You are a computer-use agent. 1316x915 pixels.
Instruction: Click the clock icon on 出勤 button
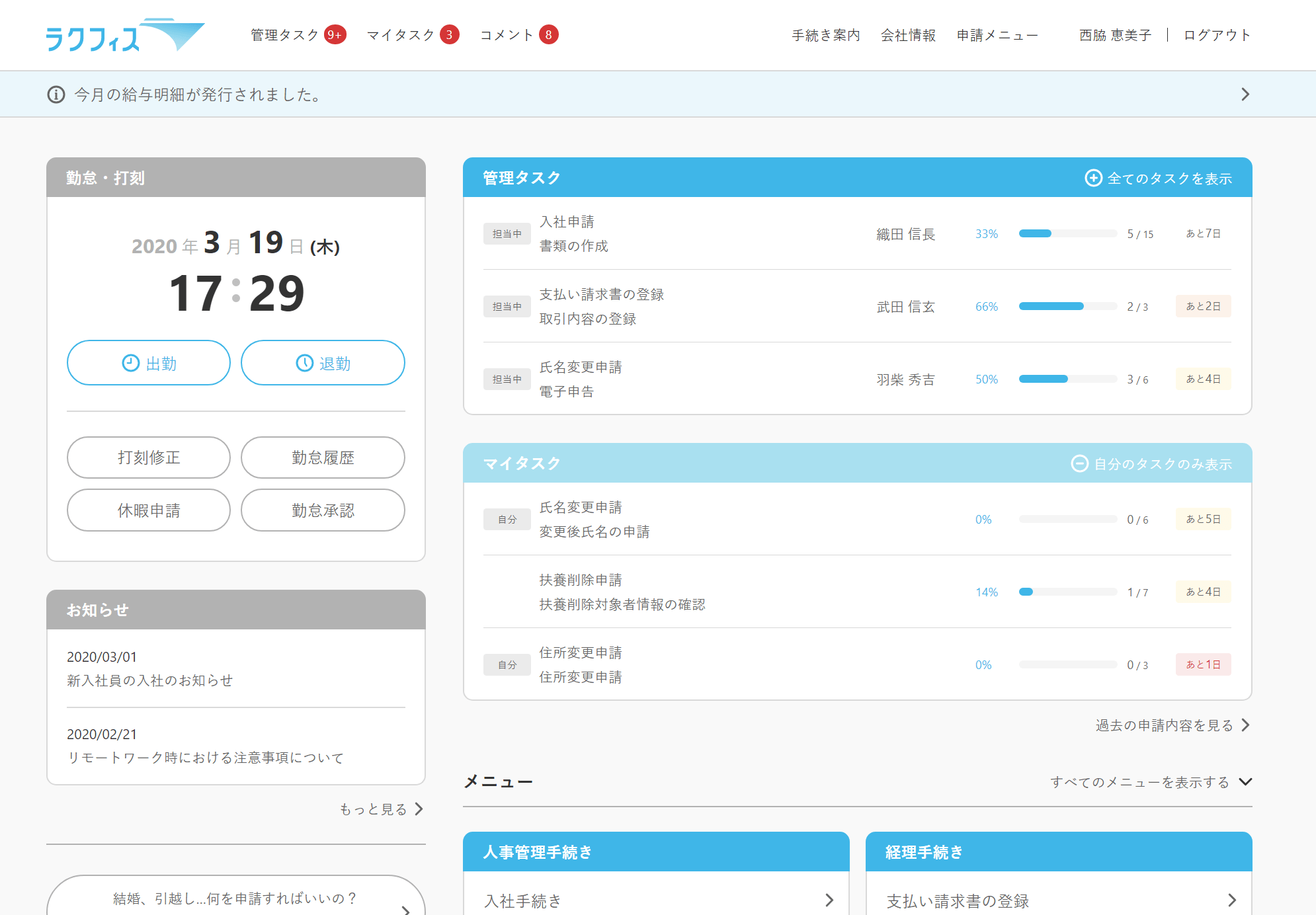[x=130, y=363]
